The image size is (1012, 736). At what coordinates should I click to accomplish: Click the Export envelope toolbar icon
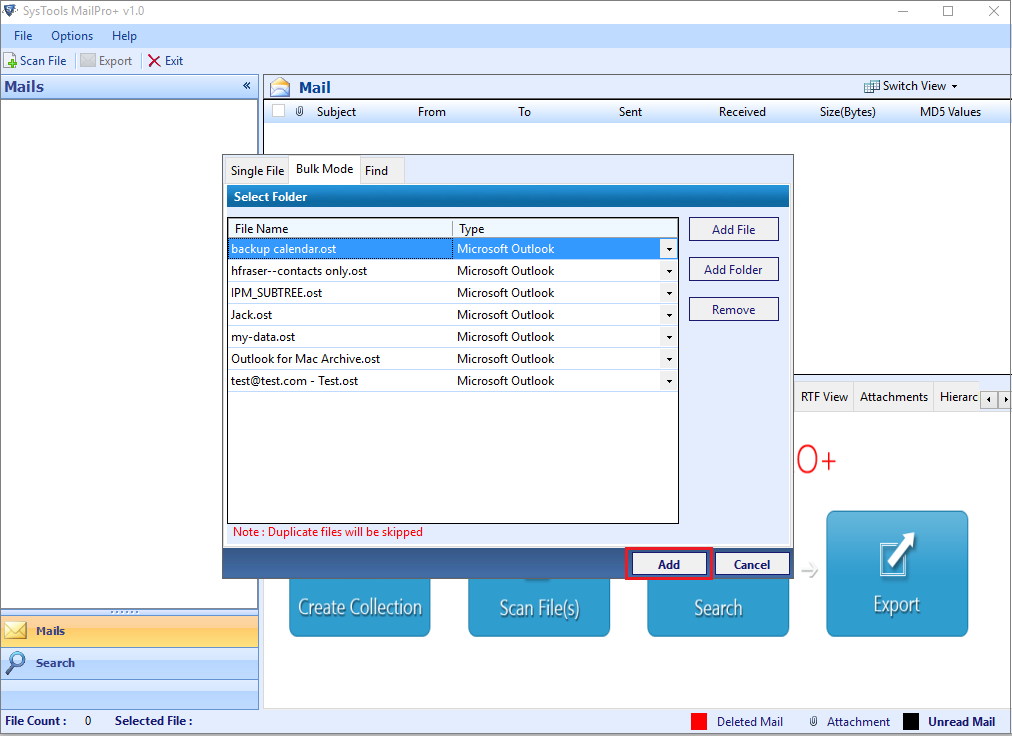(88, 60)
